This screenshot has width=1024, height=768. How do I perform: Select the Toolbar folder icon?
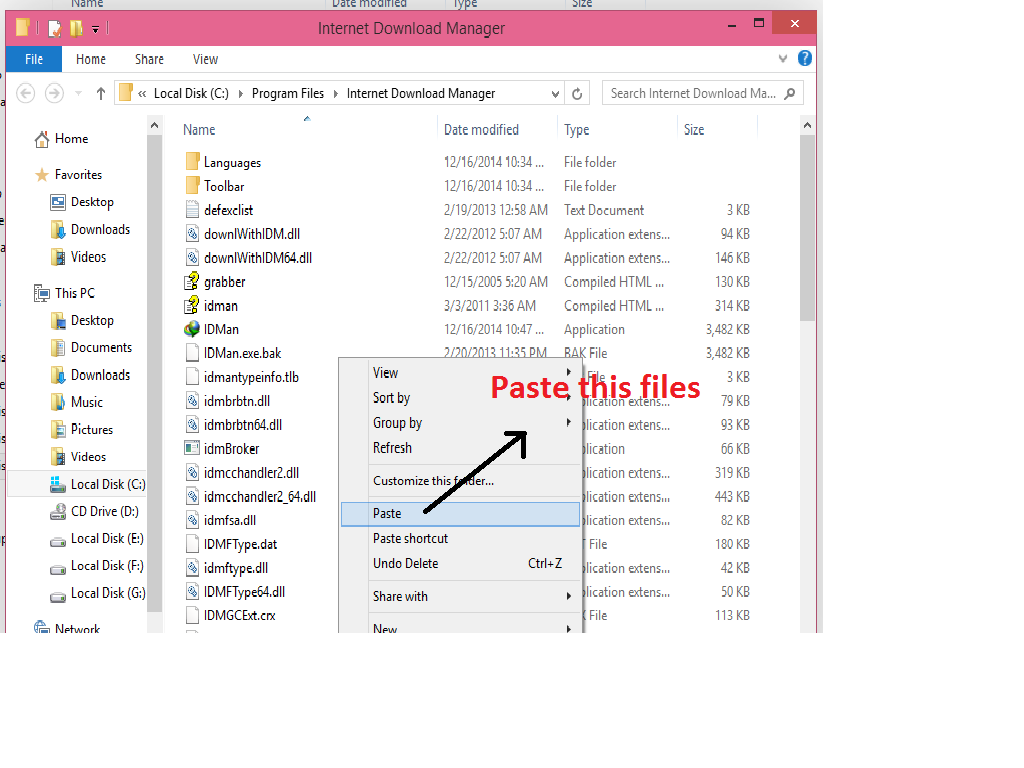coord(192,185)
